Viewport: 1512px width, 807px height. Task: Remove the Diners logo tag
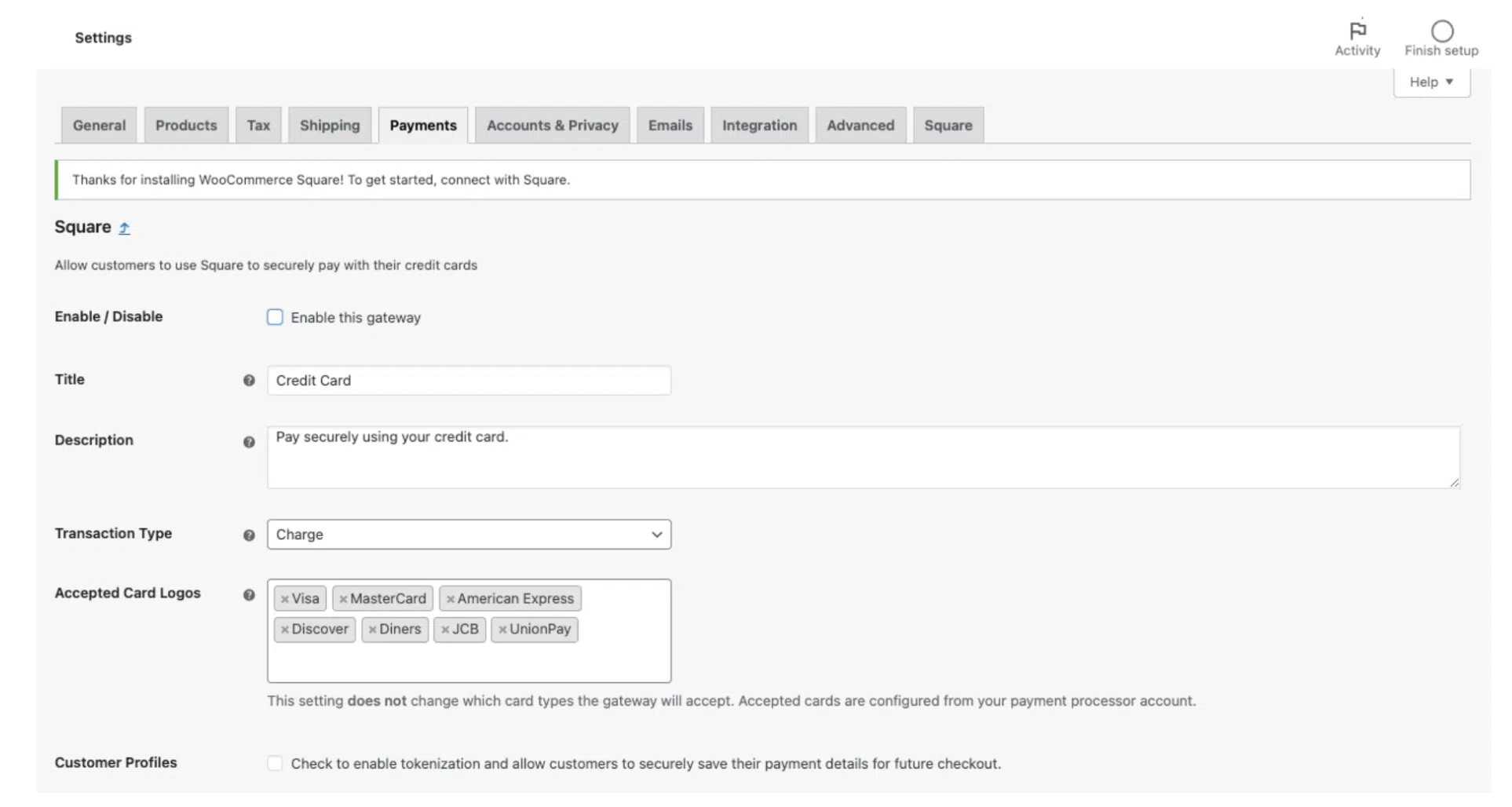(374, 631)
